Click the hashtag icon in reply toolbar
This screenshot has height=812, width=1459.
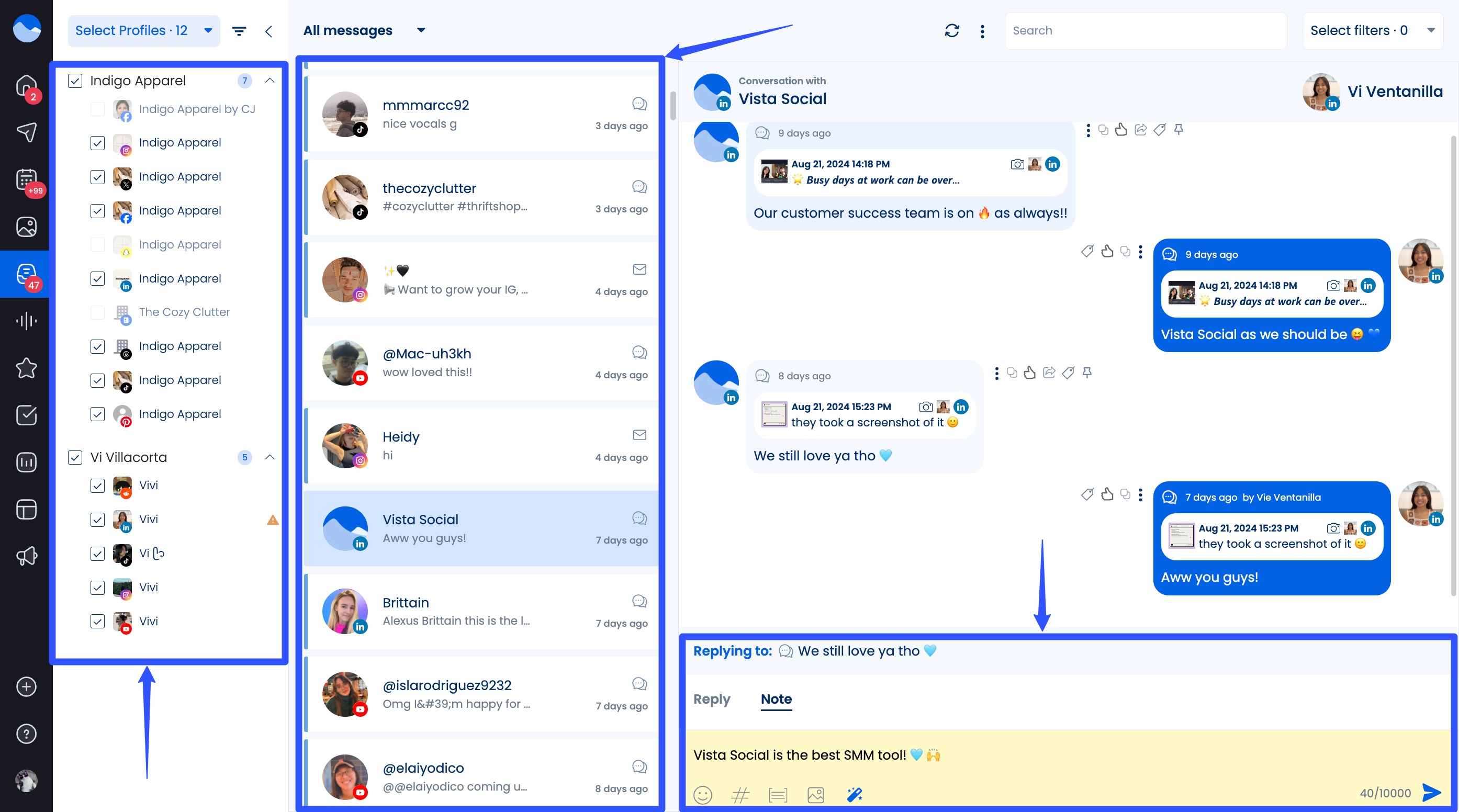tap(739, 794)
